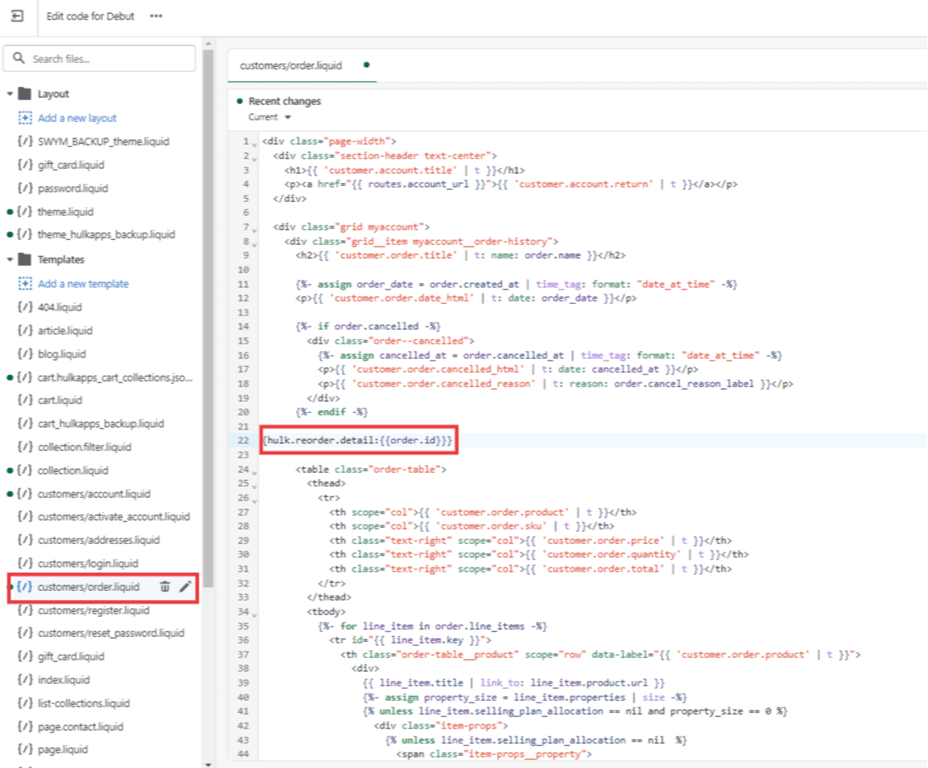Image resolution: width=928 pixels, height=768 pixels.
Task: Click the Layout folder icon
Action: [25, 93]
